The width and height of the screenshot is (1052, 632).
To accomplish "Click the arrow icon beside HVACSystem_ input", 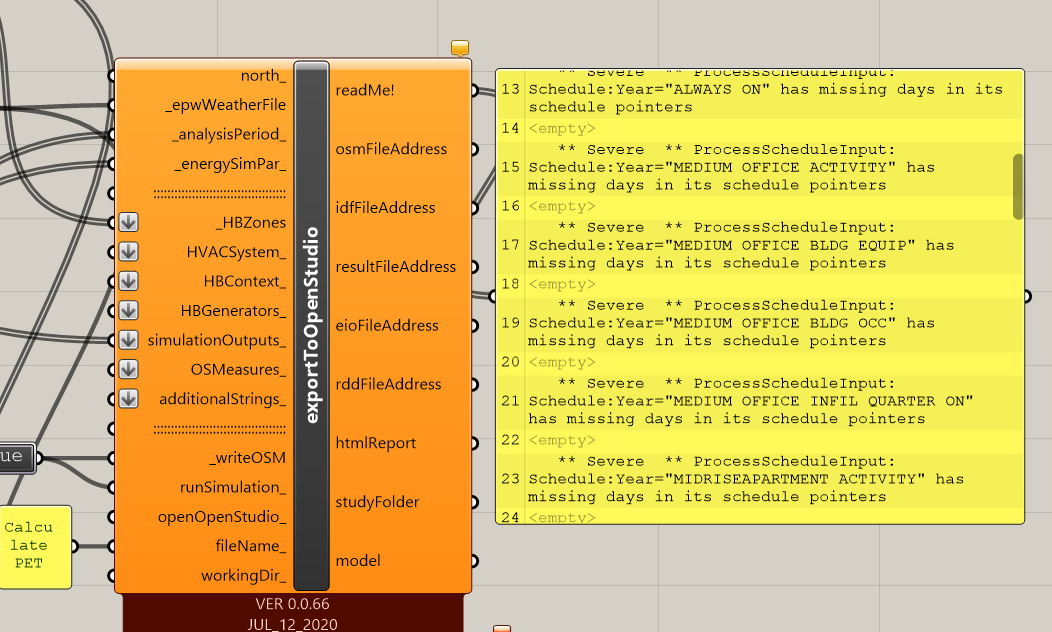I will [x=129, y=252].
